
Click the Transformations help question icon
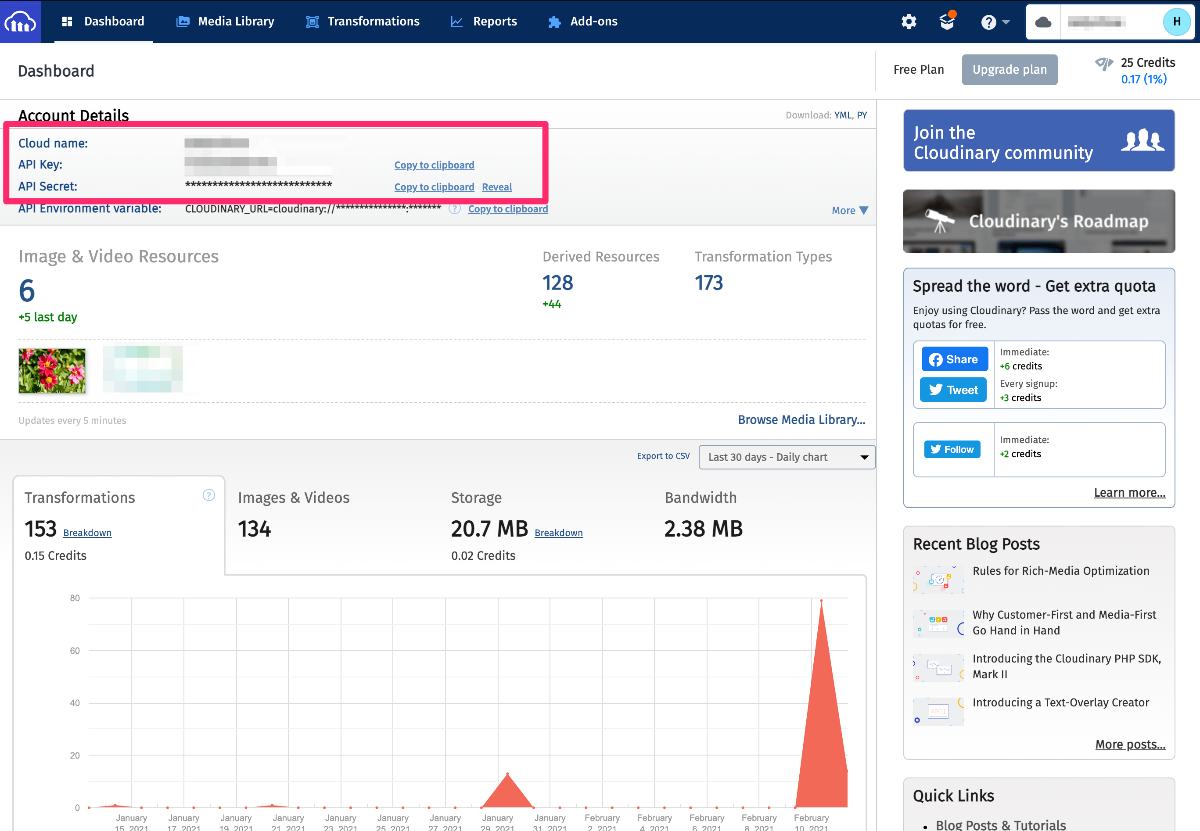(x=209, y=495)
